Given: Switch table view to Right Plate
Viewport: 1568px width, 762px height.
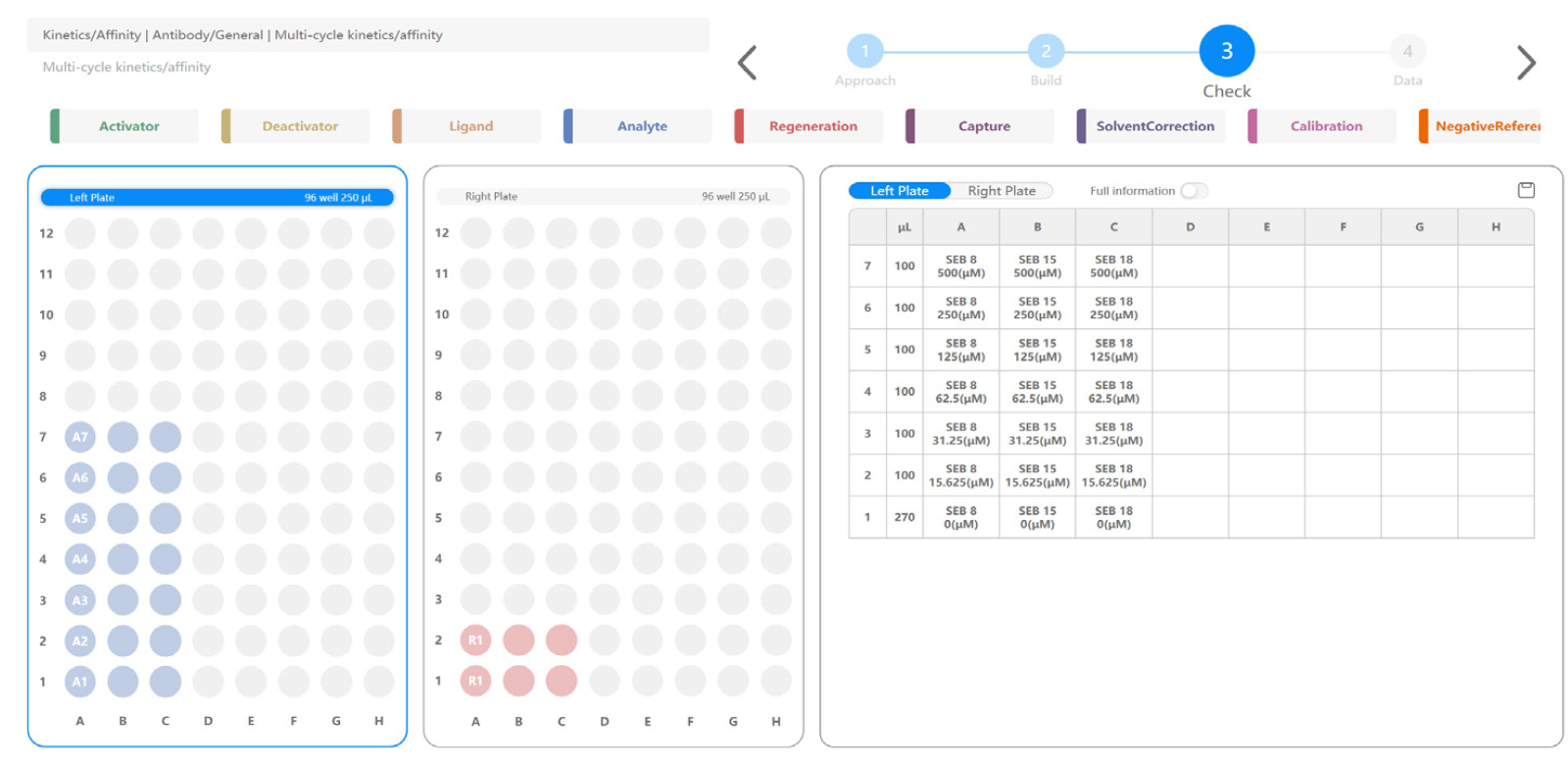Looking at the screenshot, I should 1002,191.
